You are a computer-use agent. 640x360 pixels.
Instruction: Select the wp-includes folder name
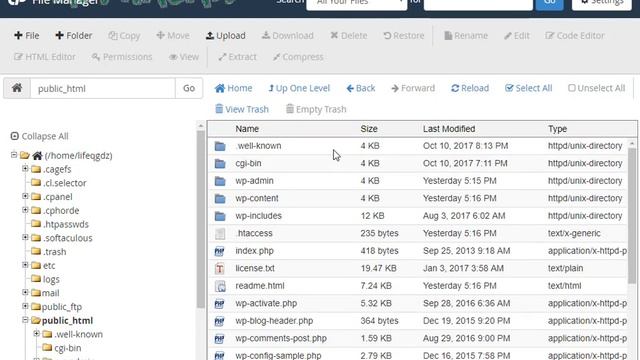point(258,216)
